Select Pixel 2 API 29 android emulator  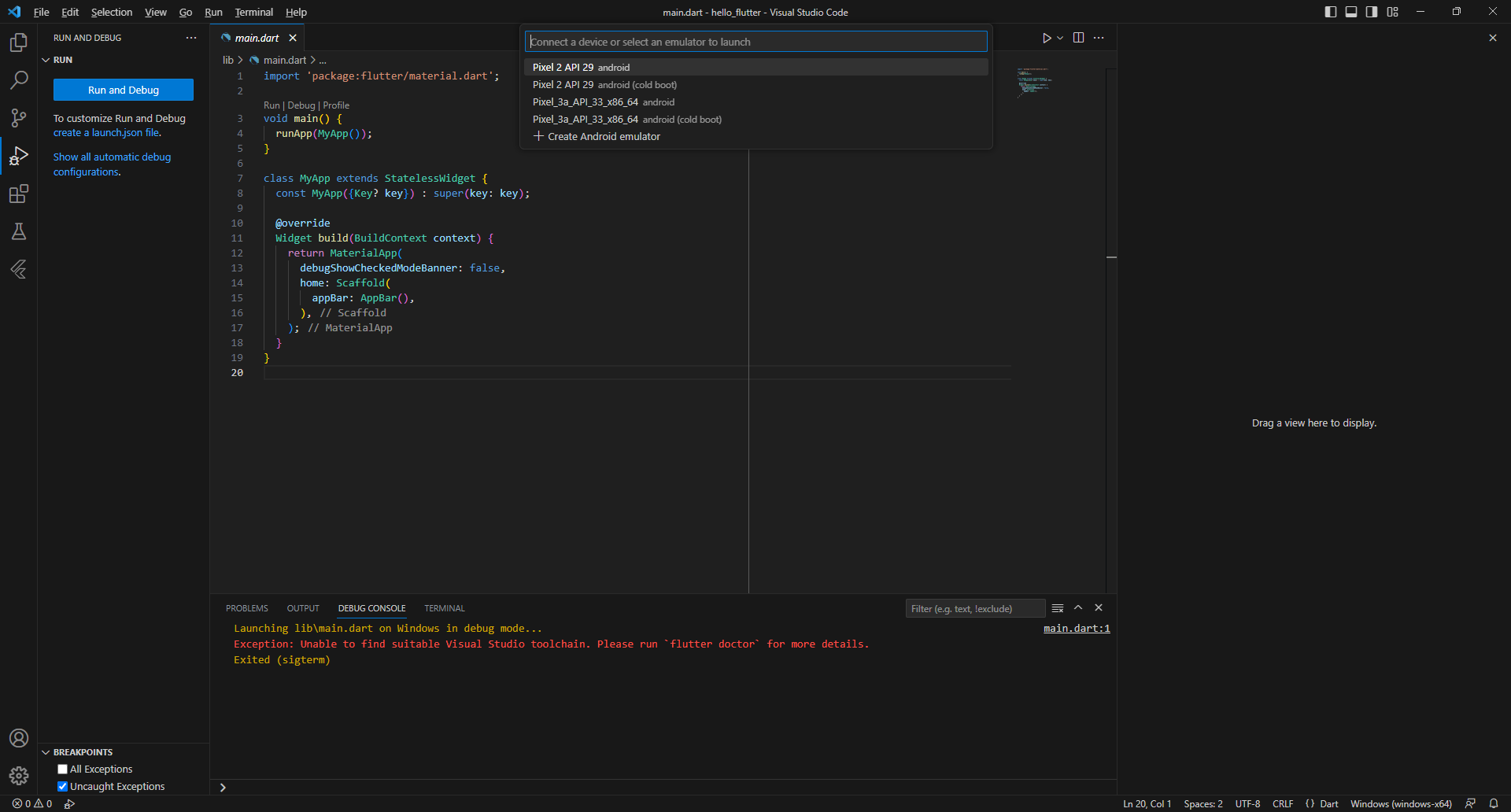click(756, 68)
